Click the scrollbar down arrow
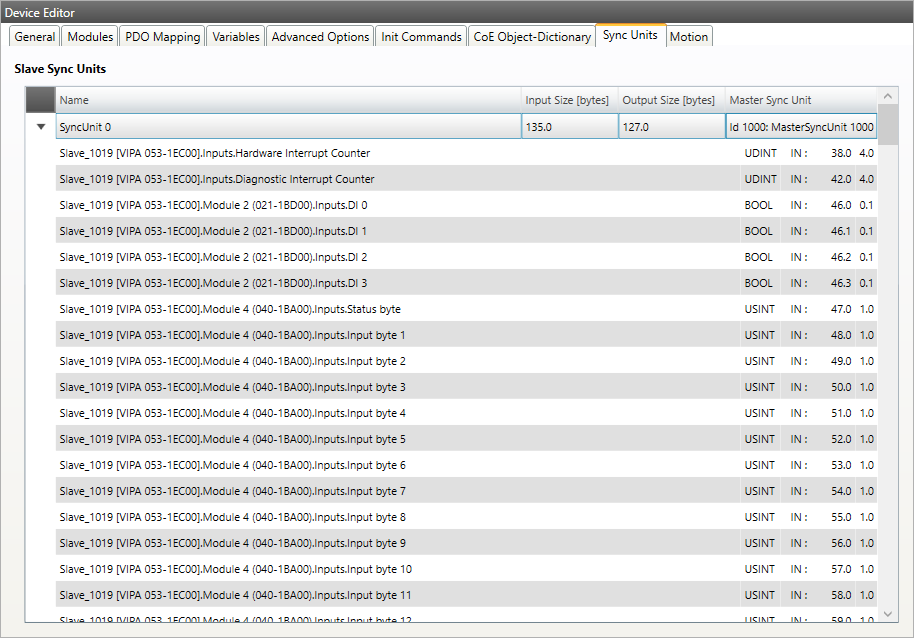The image size is (914, 638). (x=887, y=613)
